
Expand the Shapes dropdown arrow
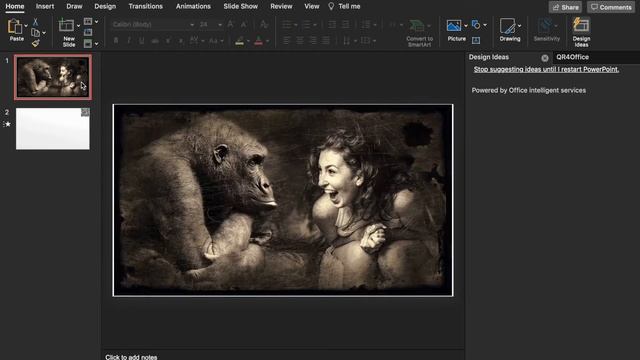(x=485, y=25)
